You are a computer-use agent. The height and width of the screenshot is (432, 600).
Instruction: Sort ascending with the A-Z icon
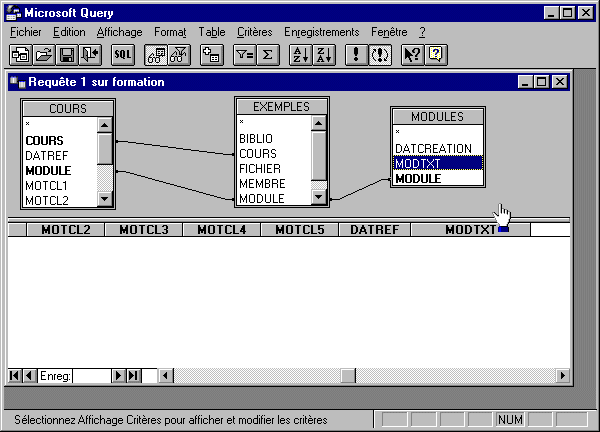pos(301,55)
